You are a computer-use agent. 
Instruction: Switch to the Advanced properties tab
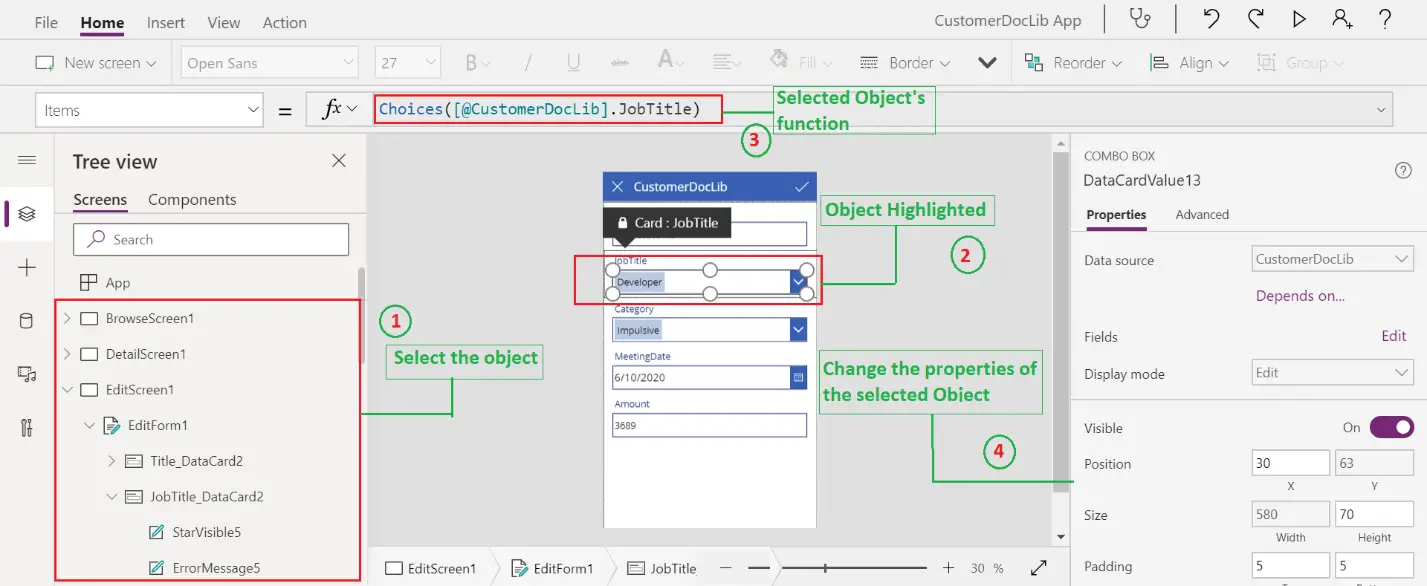1202,214
